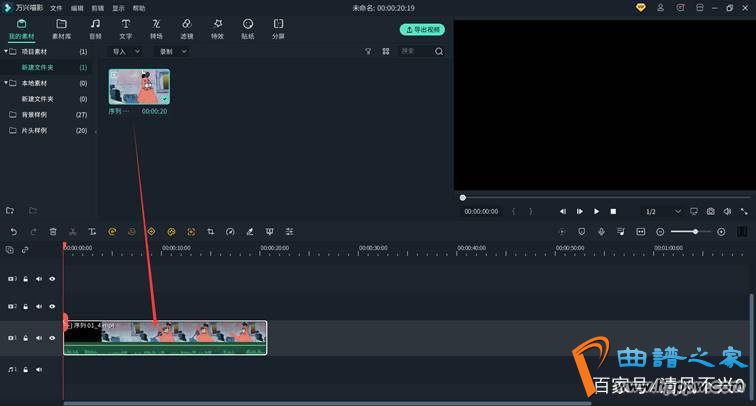The image size is (756, 406).
Task: Open the 滤镜 filters panel
Action: pyautogui.click(x=186, y=27)
